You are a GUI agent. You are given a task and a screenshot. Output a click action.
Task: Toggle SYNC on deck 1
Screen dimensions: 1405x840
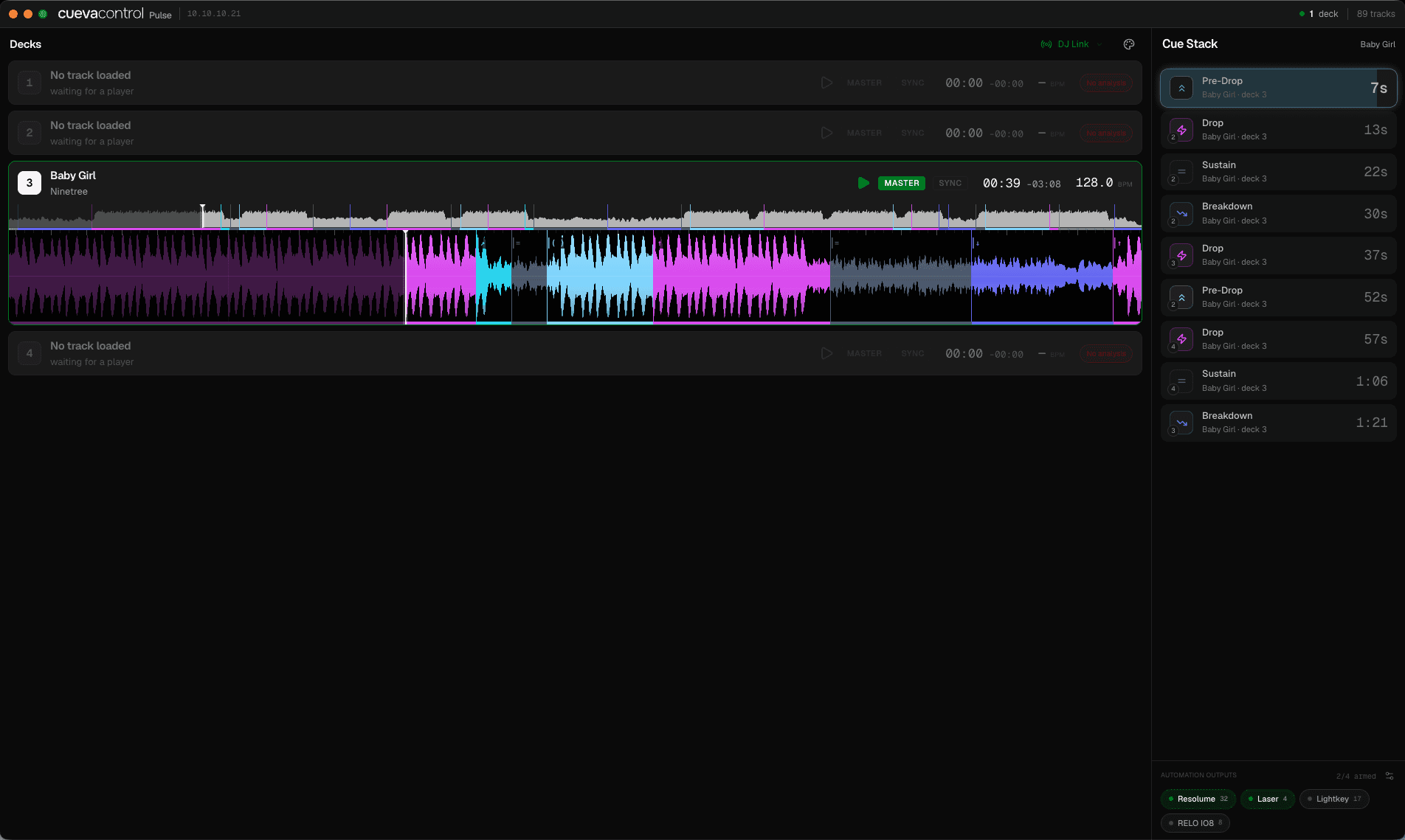pyautogui.click(x=913, y=83)
